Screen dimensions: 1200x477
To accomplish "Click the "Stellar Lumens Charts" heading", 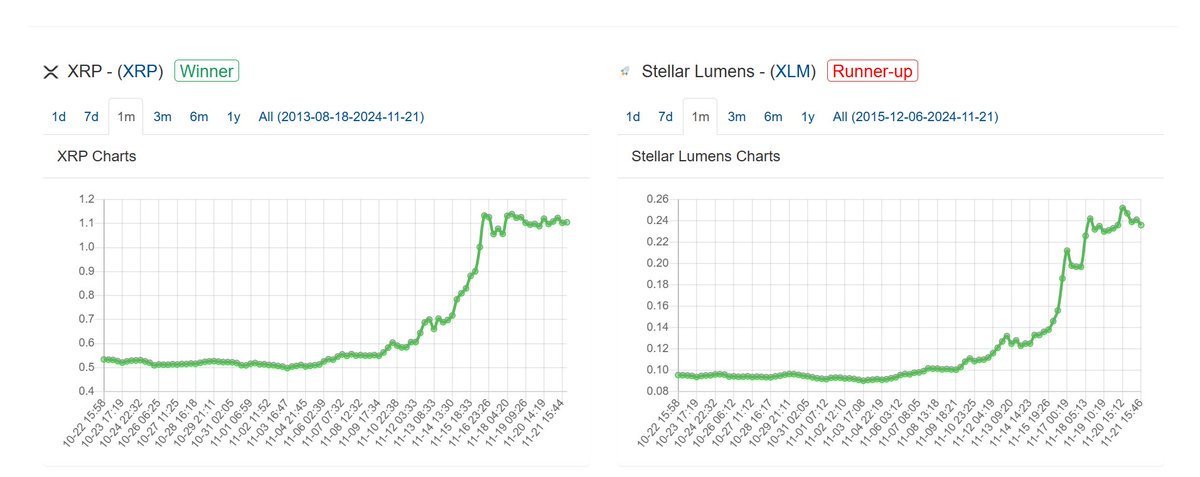I will (x=706, y=157).
